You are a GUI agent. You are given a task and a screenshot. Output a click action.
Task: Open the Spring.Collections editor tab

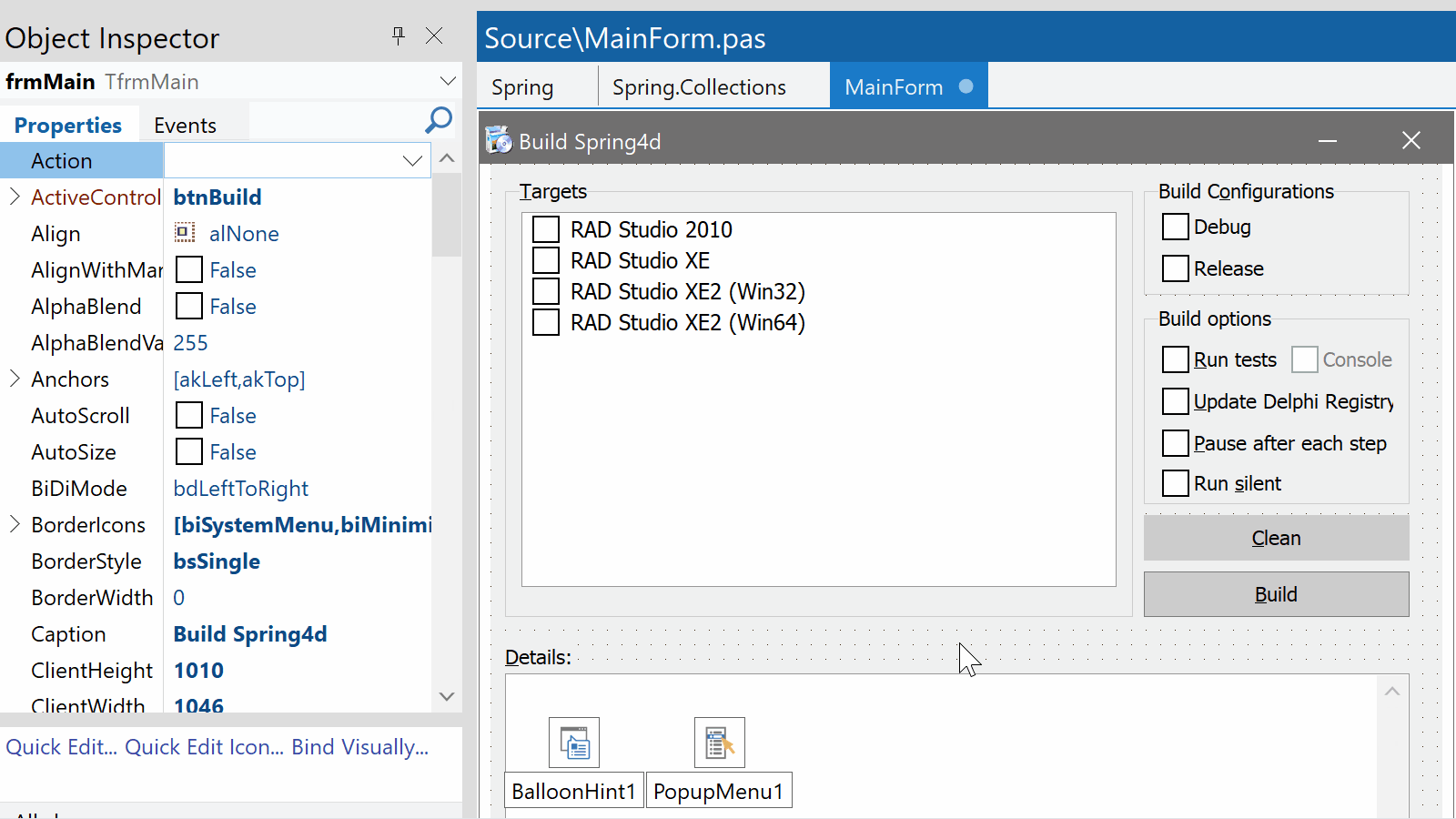699,86
